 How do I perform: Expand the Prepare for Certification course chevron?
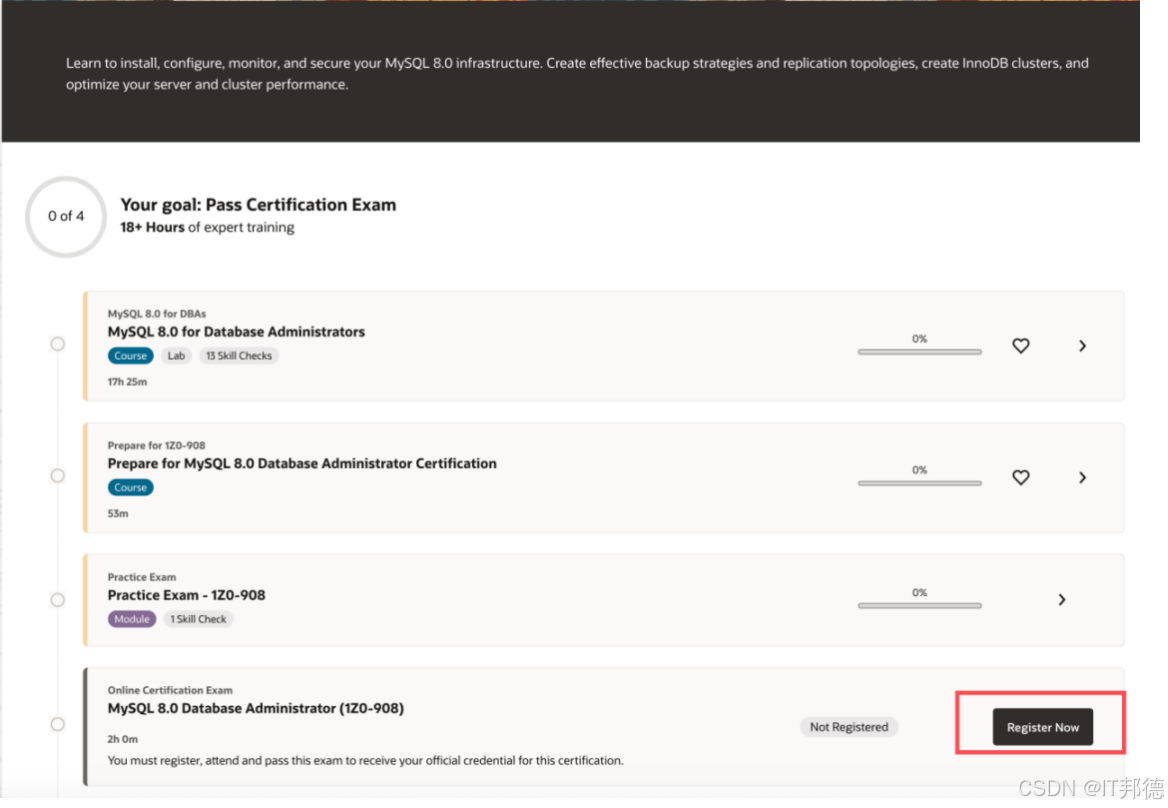1082,478
